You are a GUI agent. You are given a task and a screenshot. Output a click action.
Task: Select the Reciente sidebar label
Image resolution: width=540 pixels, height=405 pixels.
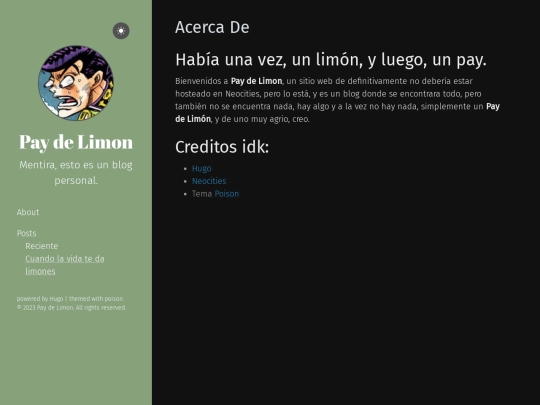[42, 246]
